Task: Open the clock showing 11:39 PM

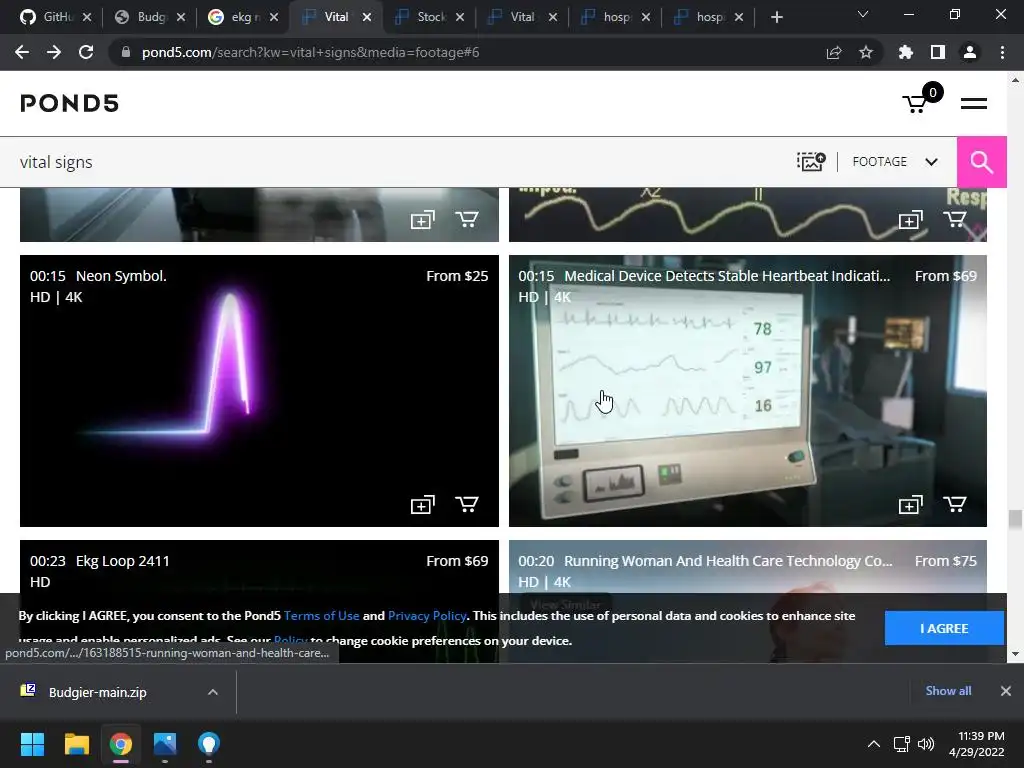Action: [976, 744]
